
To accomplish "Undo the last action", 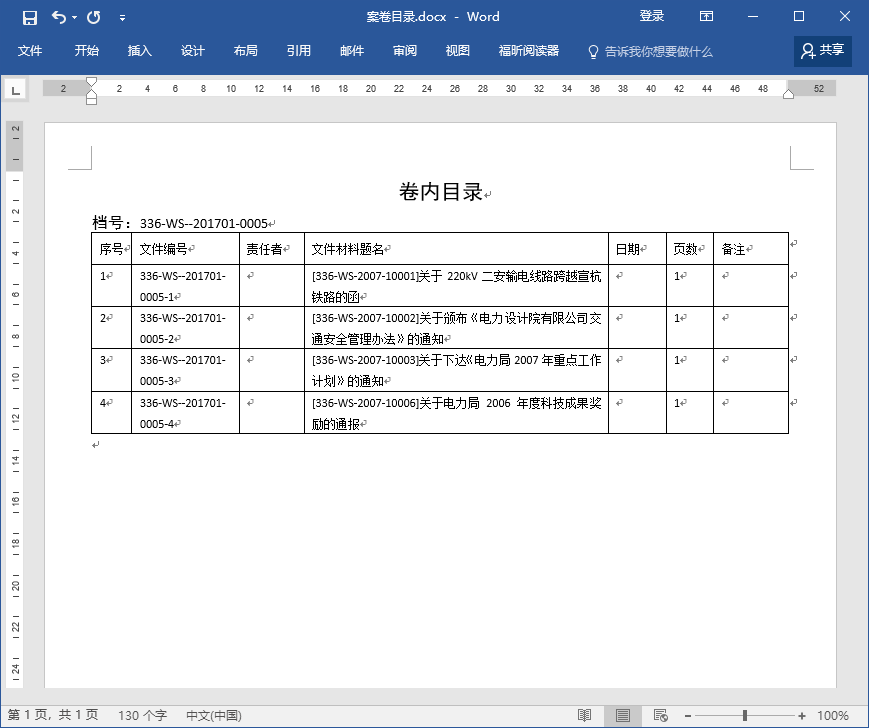I will [59, 17].
